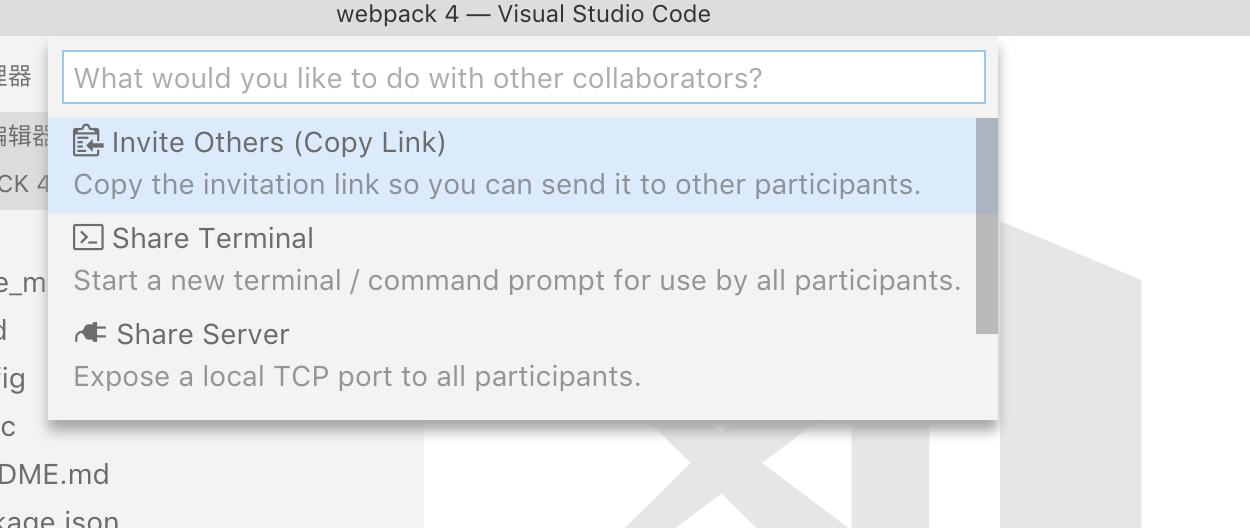Open the README.md file in explorer
Image resolution: width=1250 pixels, height=528 pixels.
coord(54,474)
